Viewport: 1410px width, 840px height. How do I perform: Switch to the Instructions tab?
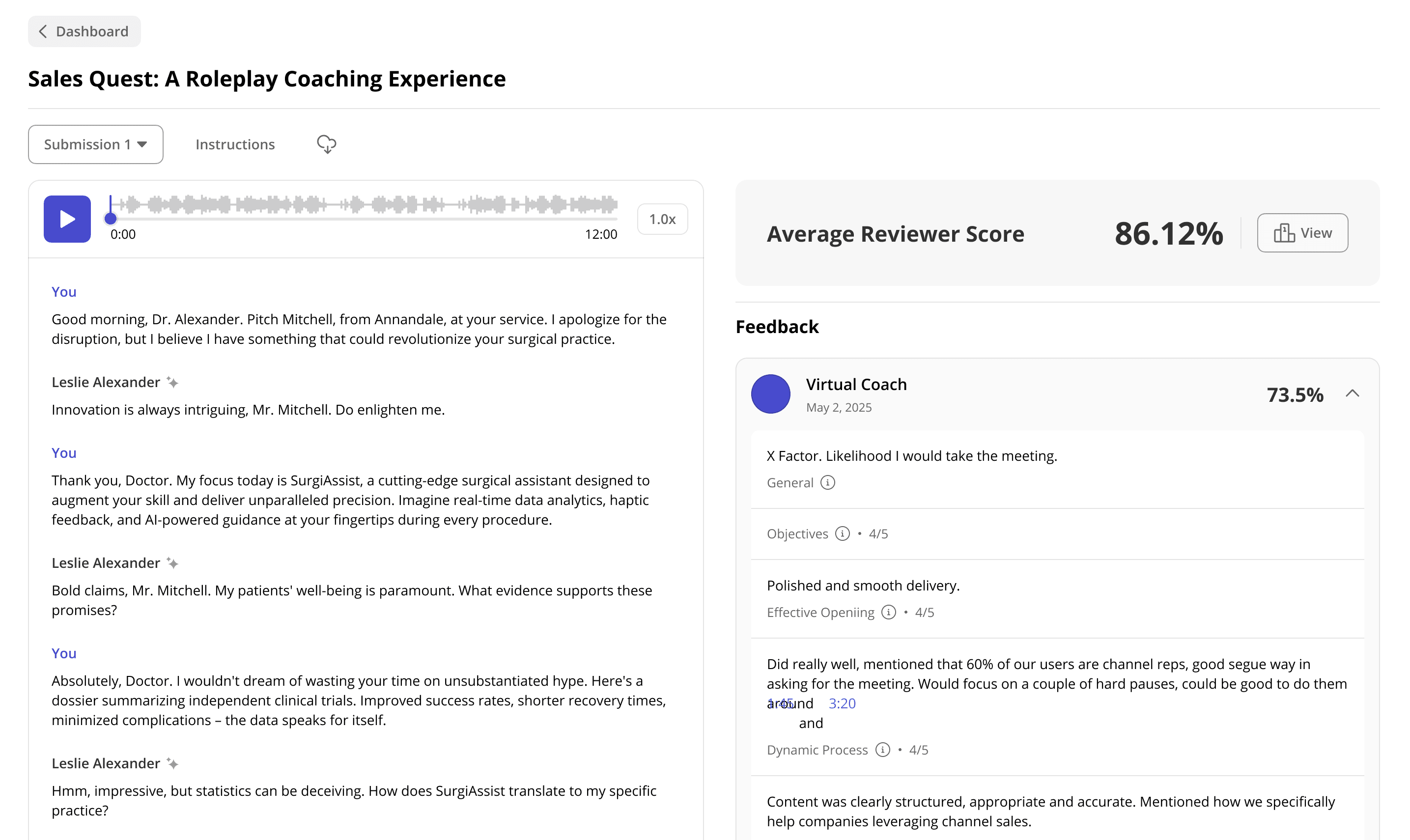click(x=235, y=144)
